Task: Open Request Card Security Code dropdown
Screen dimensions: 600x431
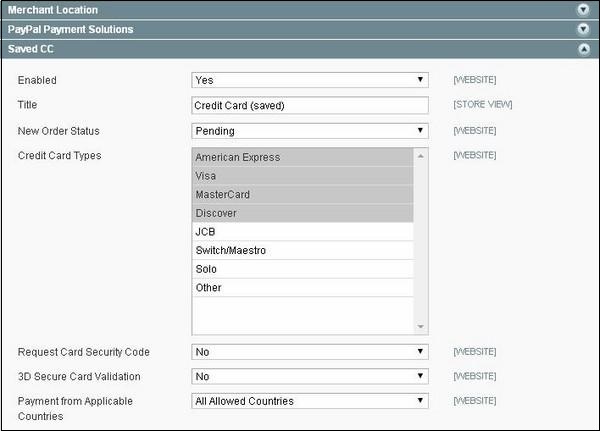Action: click(309, 352)
